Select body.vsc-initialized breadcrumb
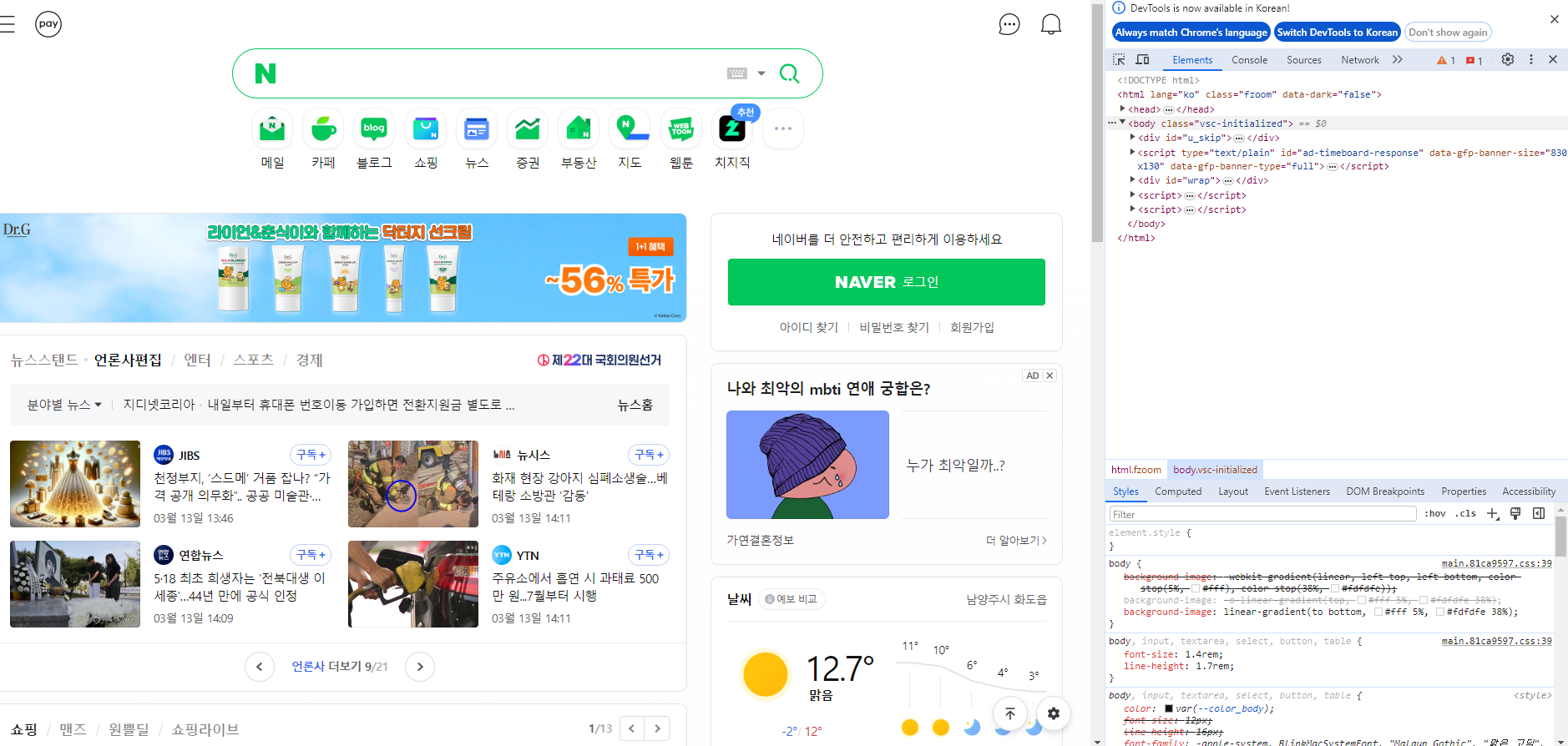 pyautogui.click(x=1215, y=470)
